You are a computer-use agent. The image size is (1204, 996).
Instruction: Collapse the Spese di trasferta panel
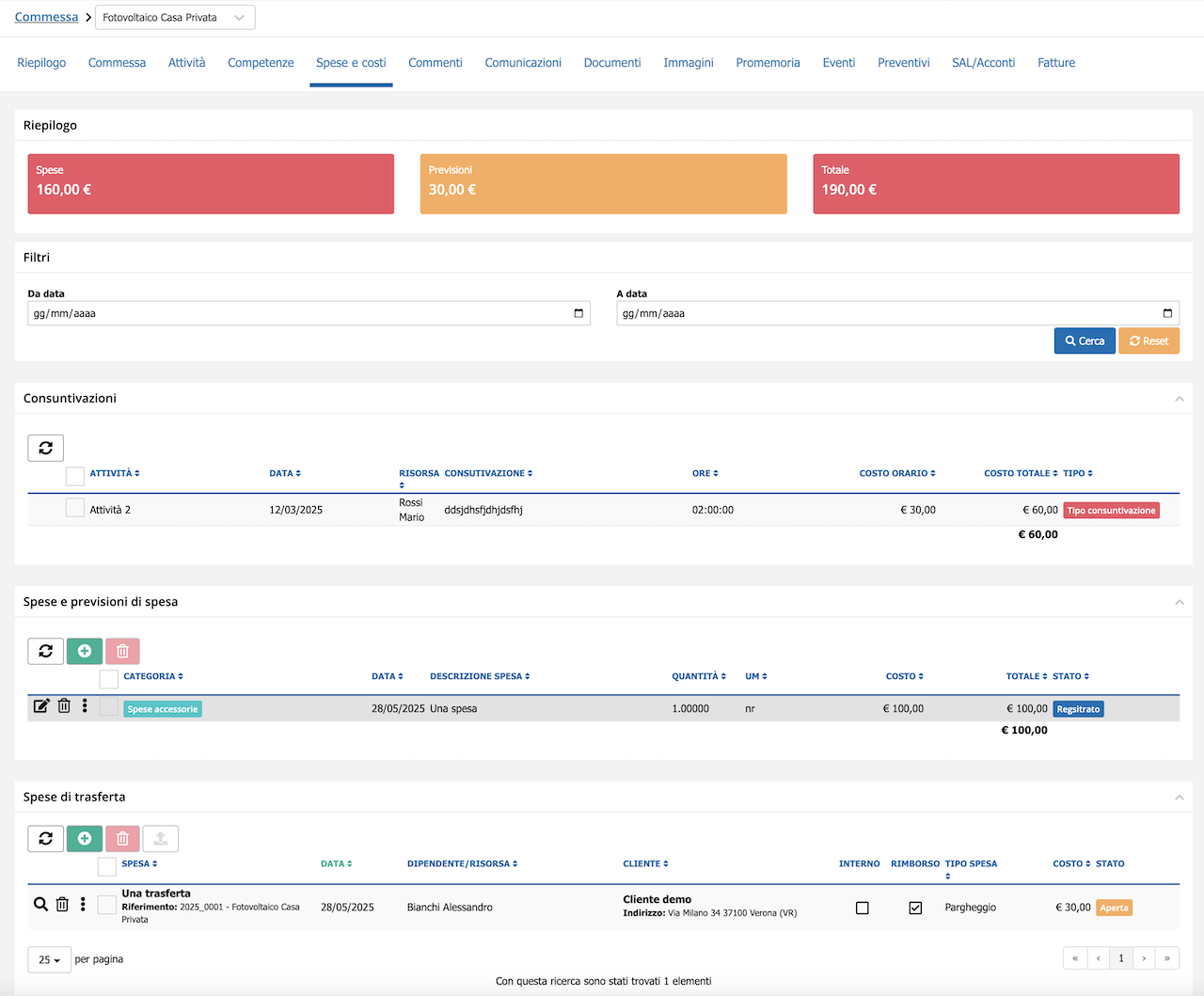tap(1180, 798)
